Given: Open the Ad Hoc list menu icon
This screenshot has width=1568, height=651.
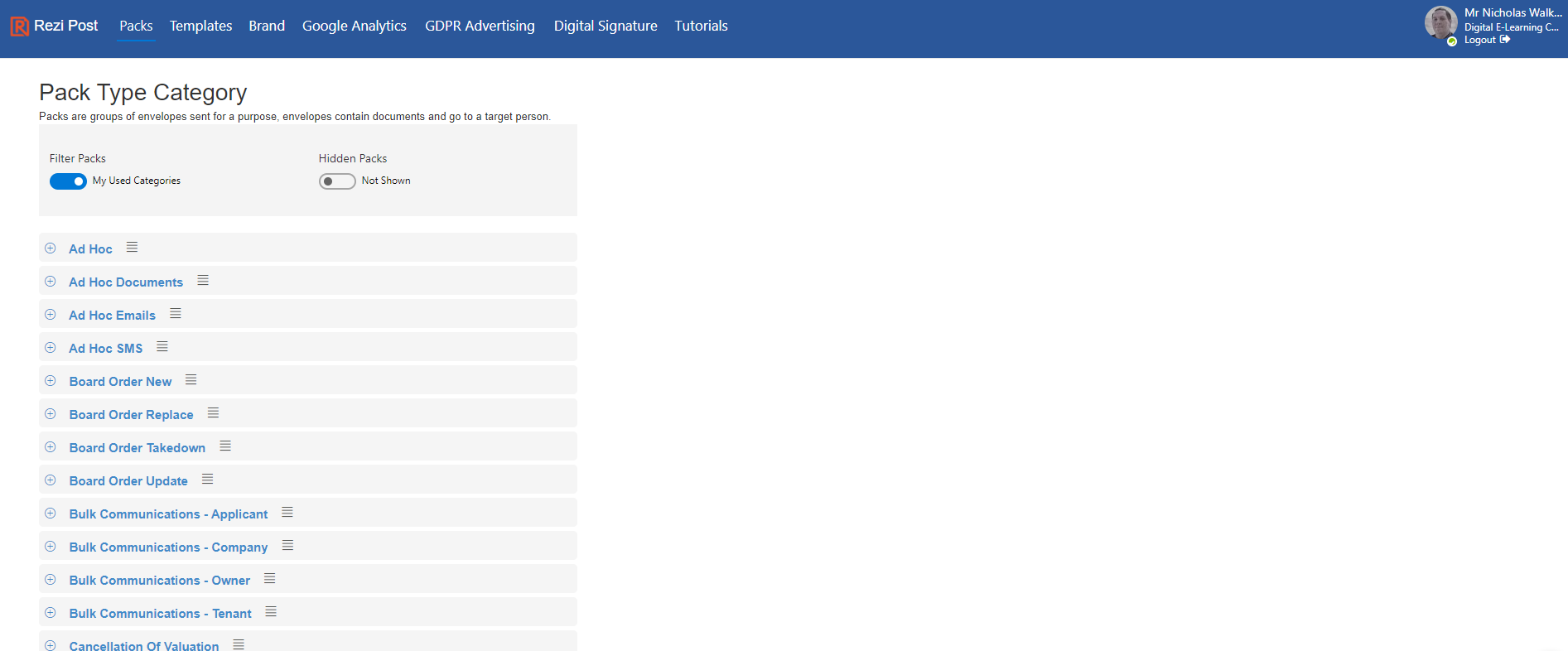Looking at the screenshot, I should pos(132,248).
